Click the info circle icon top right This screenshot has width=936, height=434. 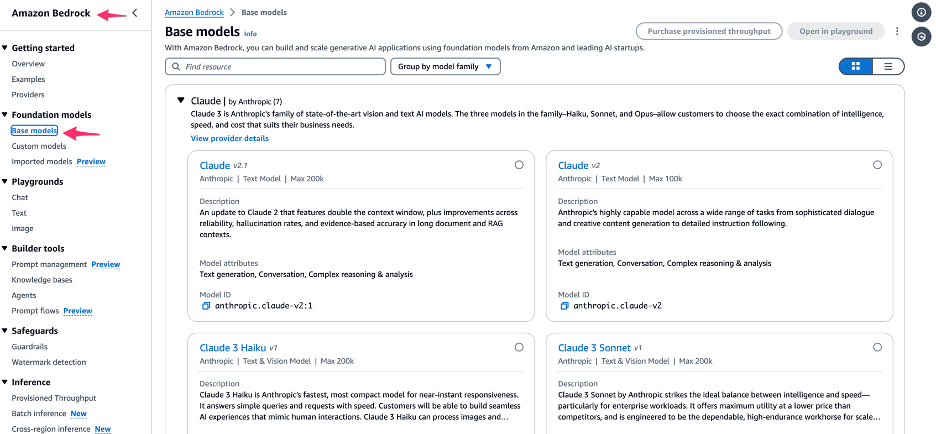coord(921,11)
